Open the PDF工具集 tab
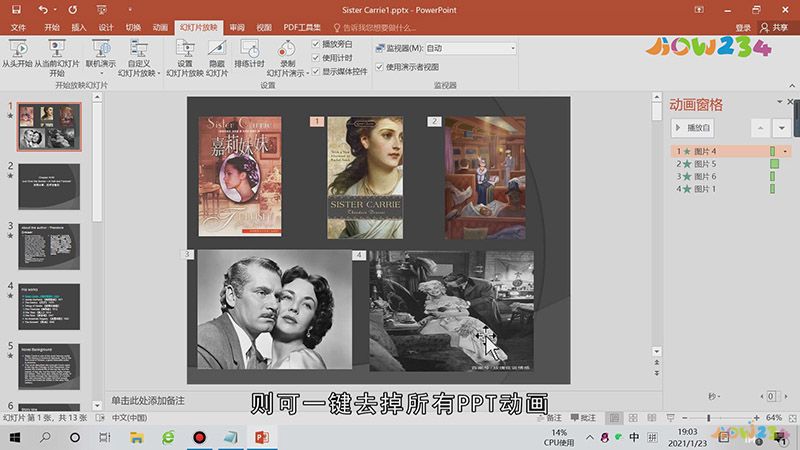This screenshot has height=450, width=800. (302, 28)
